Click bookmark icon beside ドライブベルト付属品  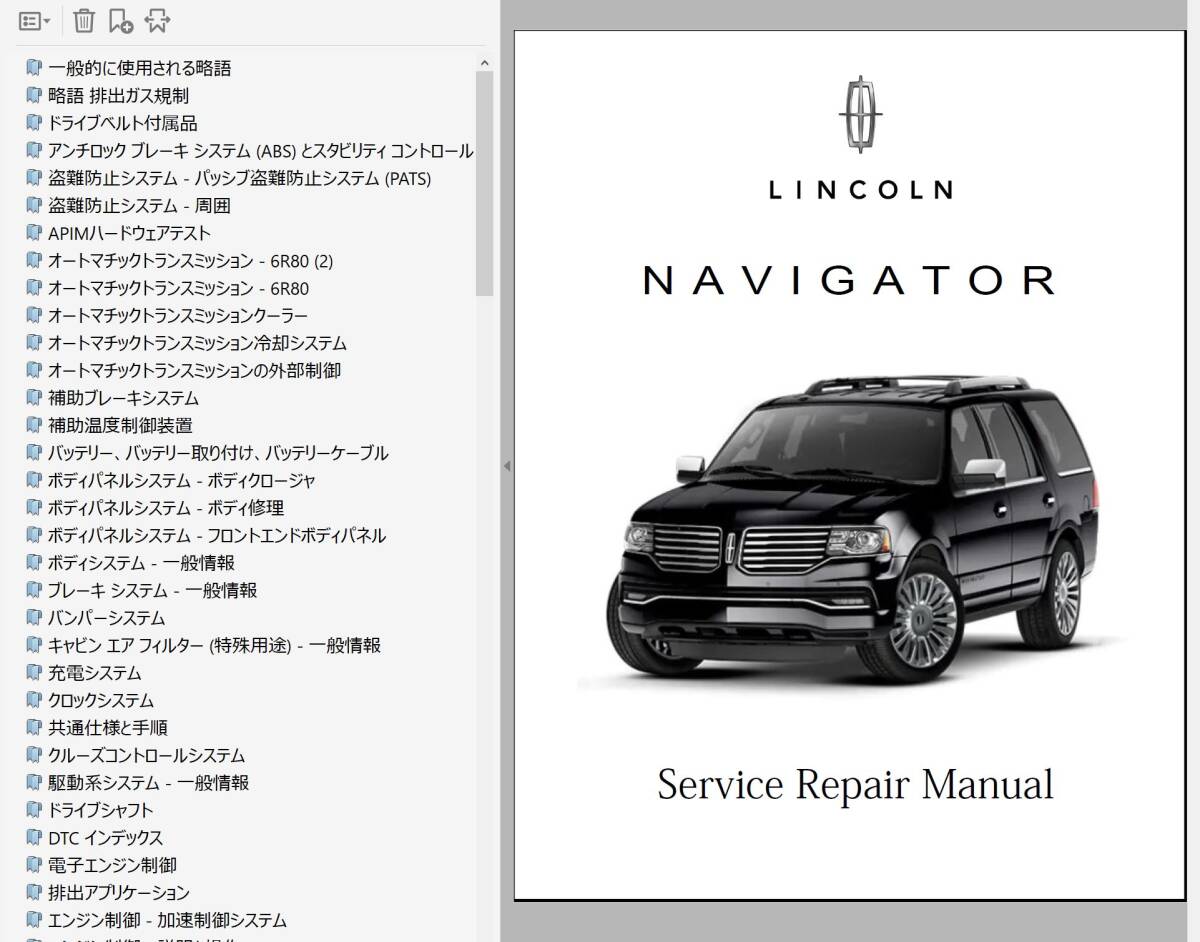(x=34, y=123)
